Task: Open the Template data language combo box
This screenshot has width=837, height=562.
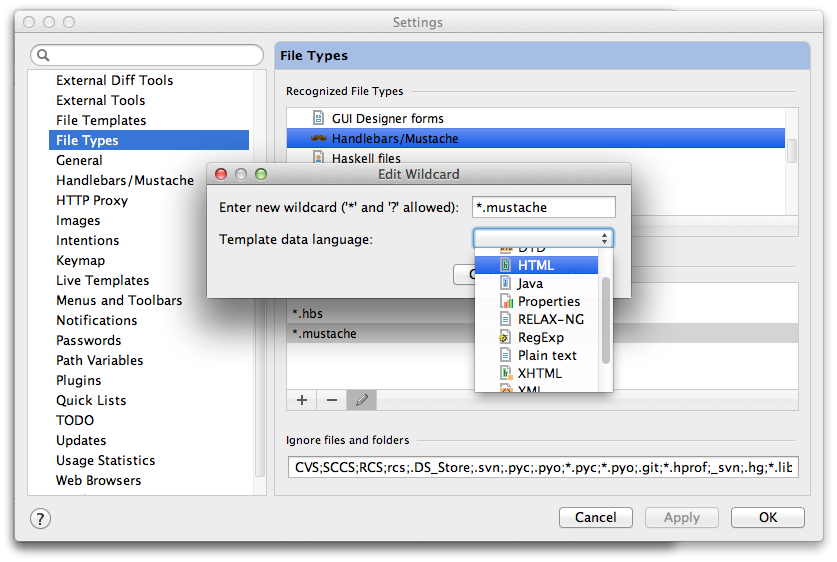Action: point(543,238)
